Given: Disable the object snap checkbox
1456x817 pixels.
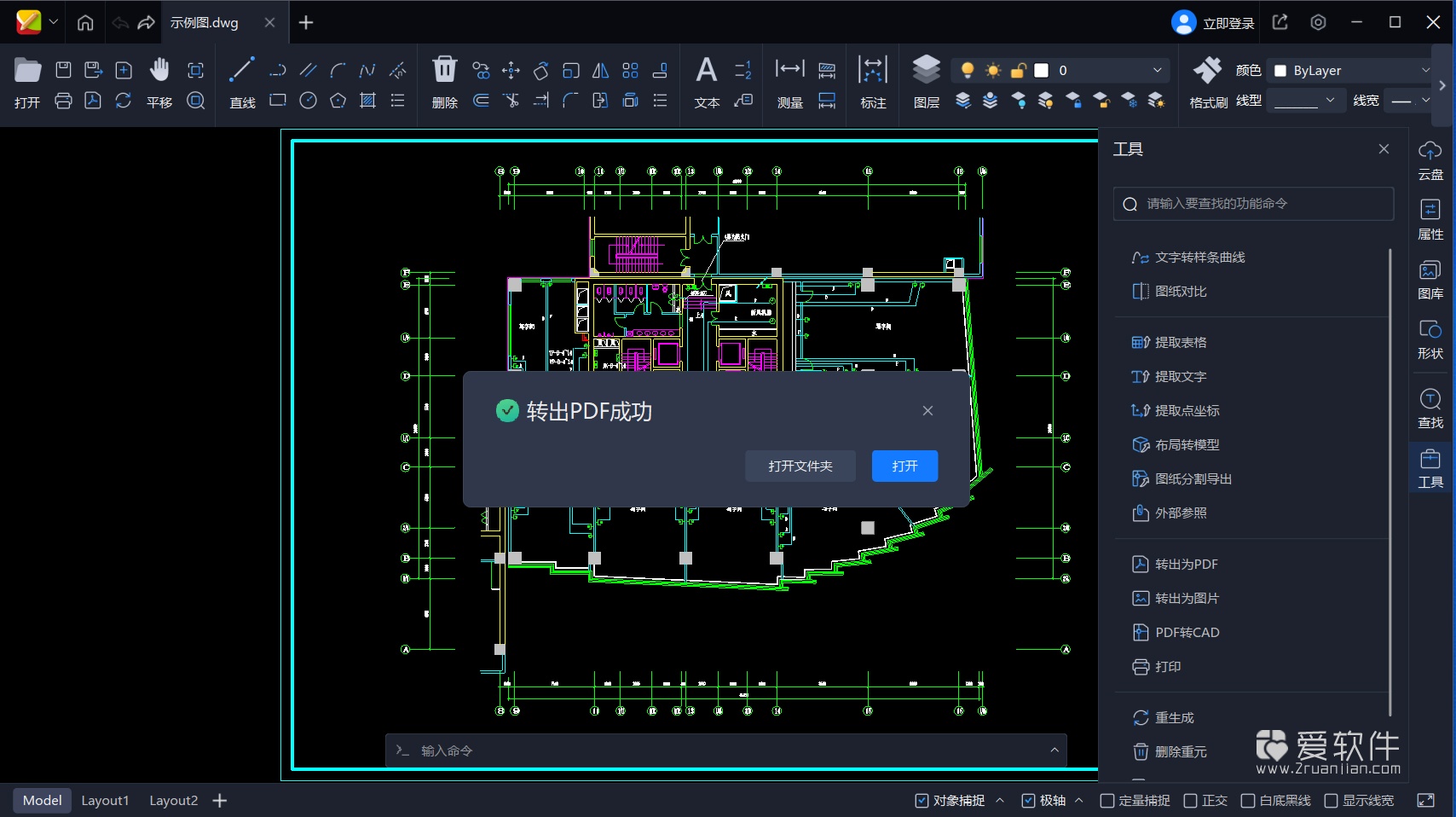Looking at the screenshot, I should point(922,801).
